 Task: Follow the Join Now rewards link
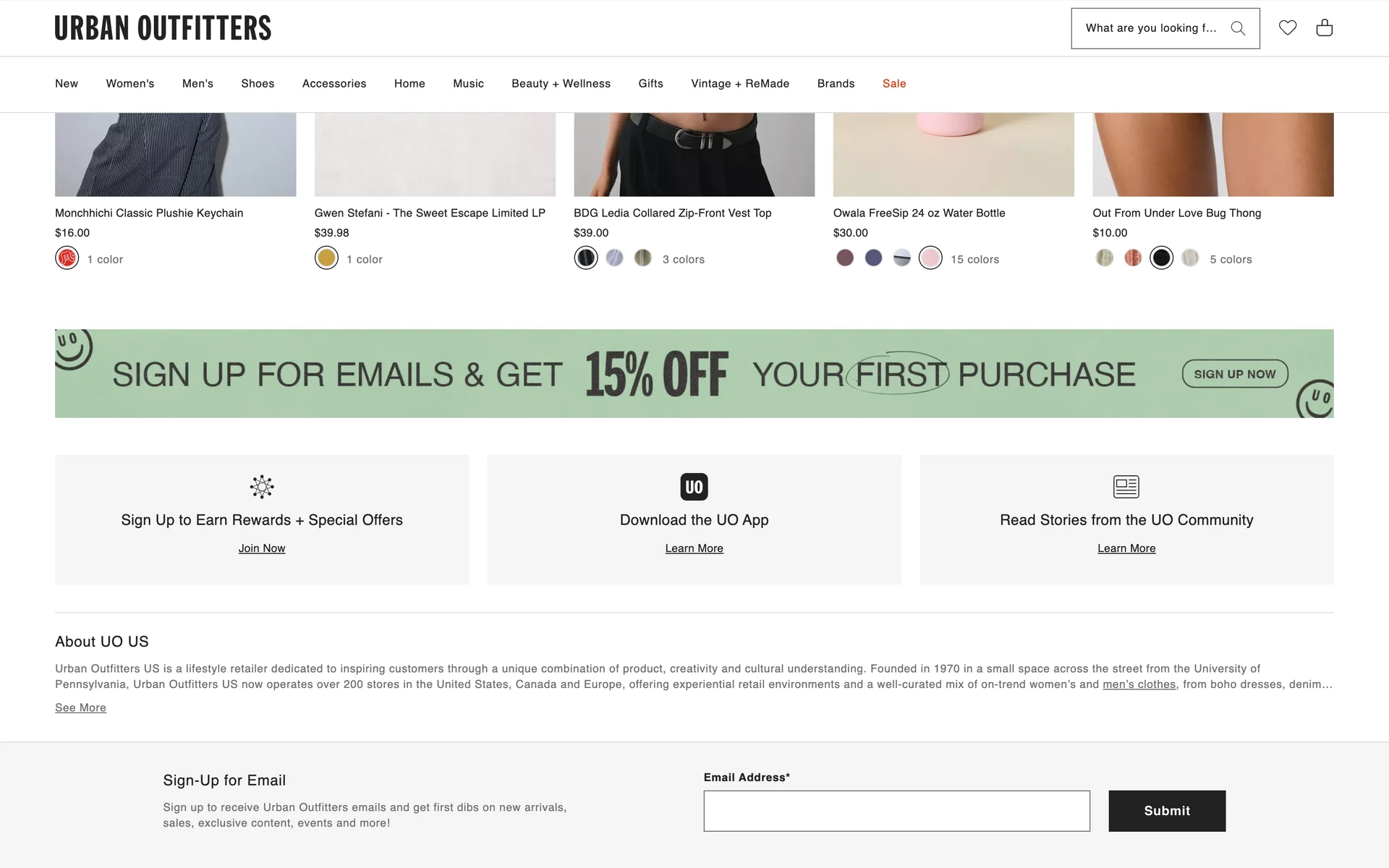262,548
